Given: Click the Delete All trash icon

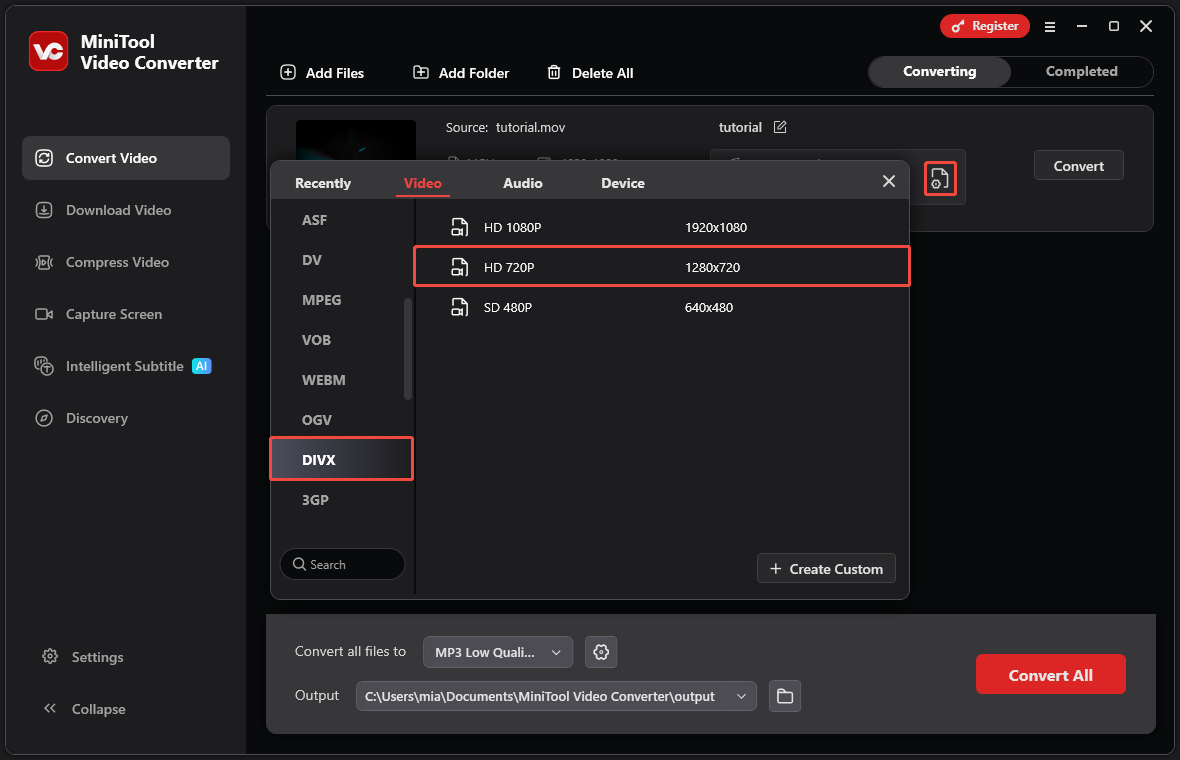Looking at the screenshot, I should [x=553, y=72].
